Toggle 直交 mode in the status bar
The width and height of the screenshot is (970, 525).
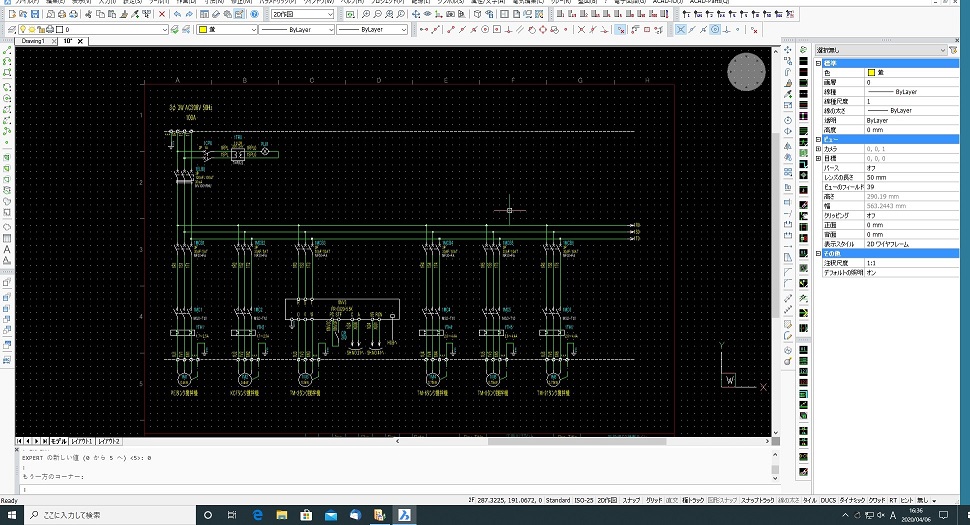point(671,500)
